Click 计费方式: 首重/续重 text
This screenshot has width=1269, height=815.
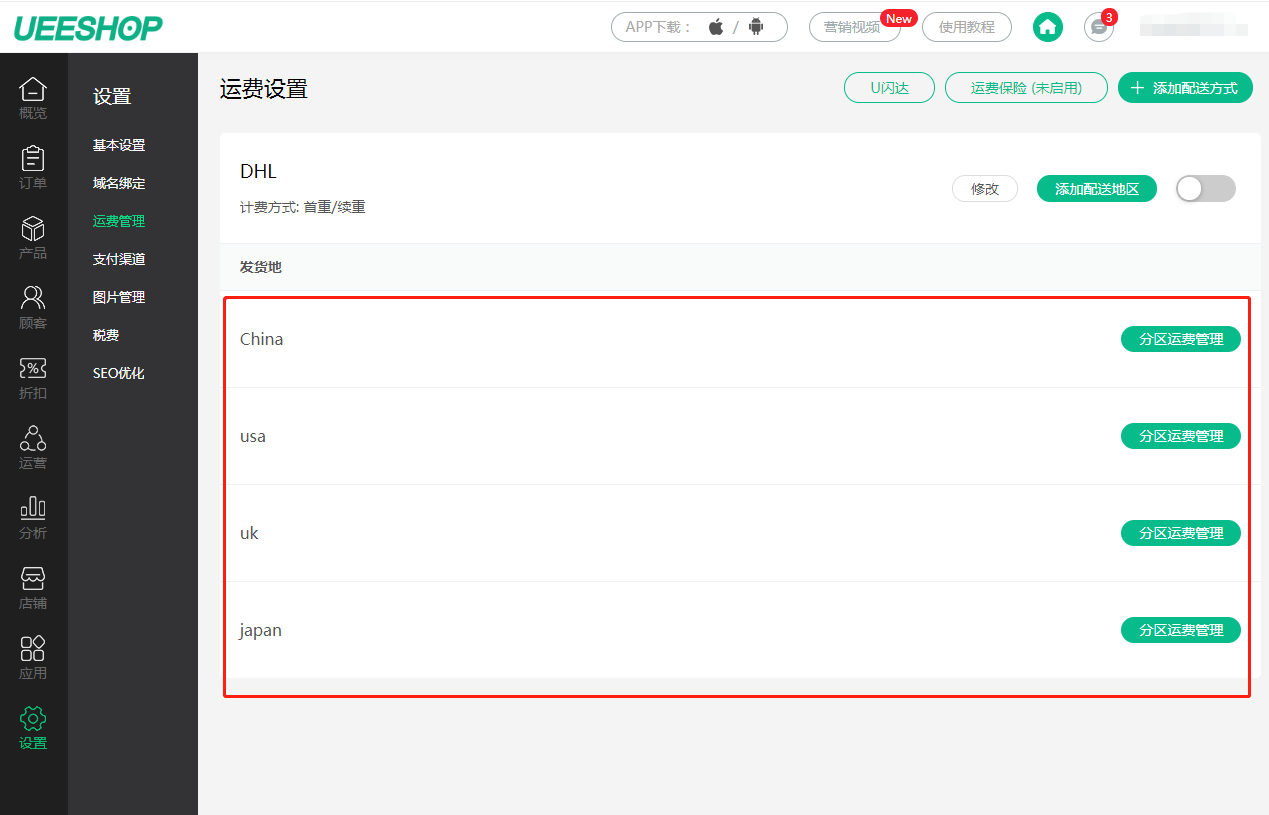[x=303, y=207]
